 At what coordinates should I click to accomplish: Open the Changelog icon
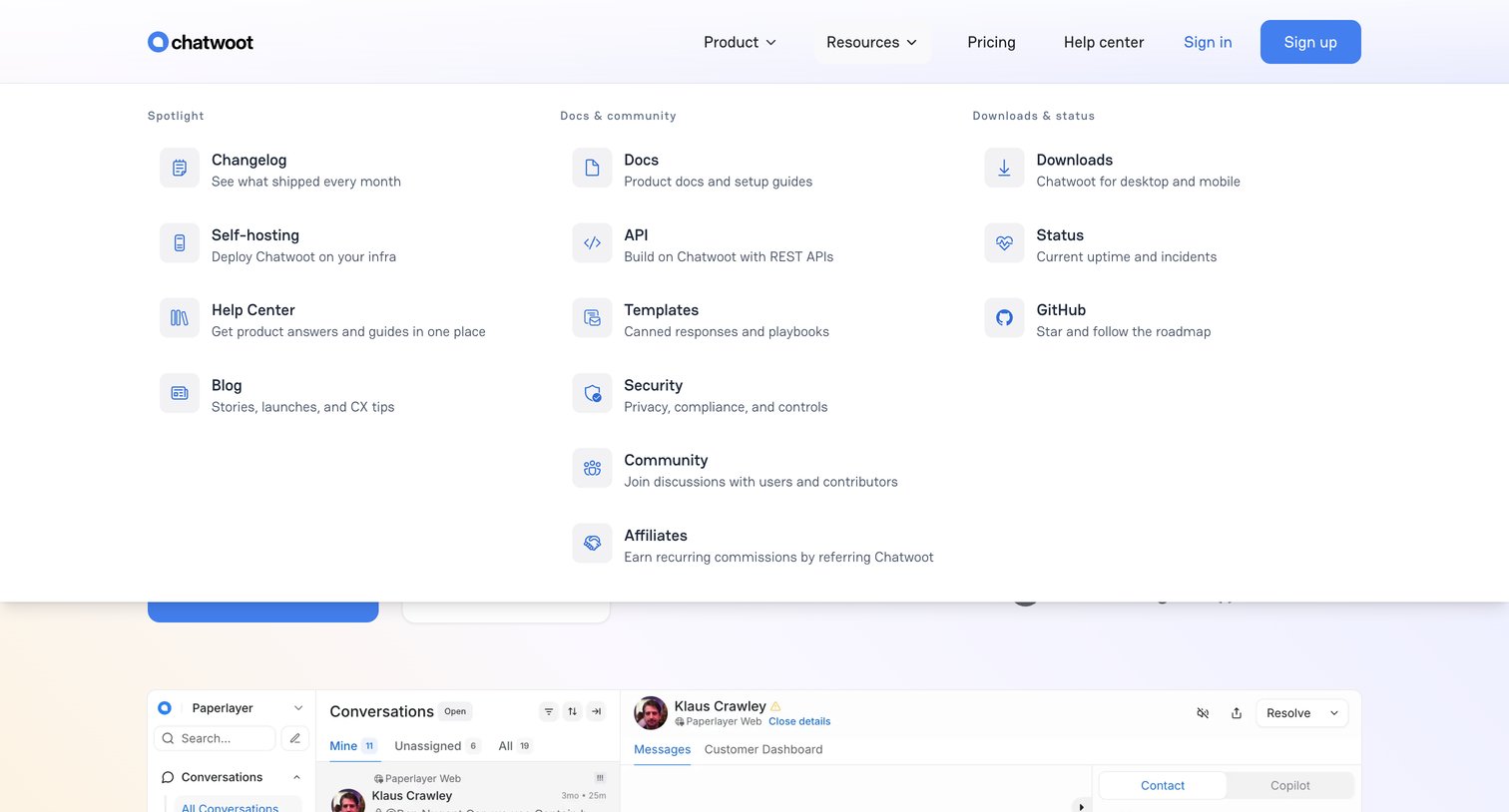(180, 168)
